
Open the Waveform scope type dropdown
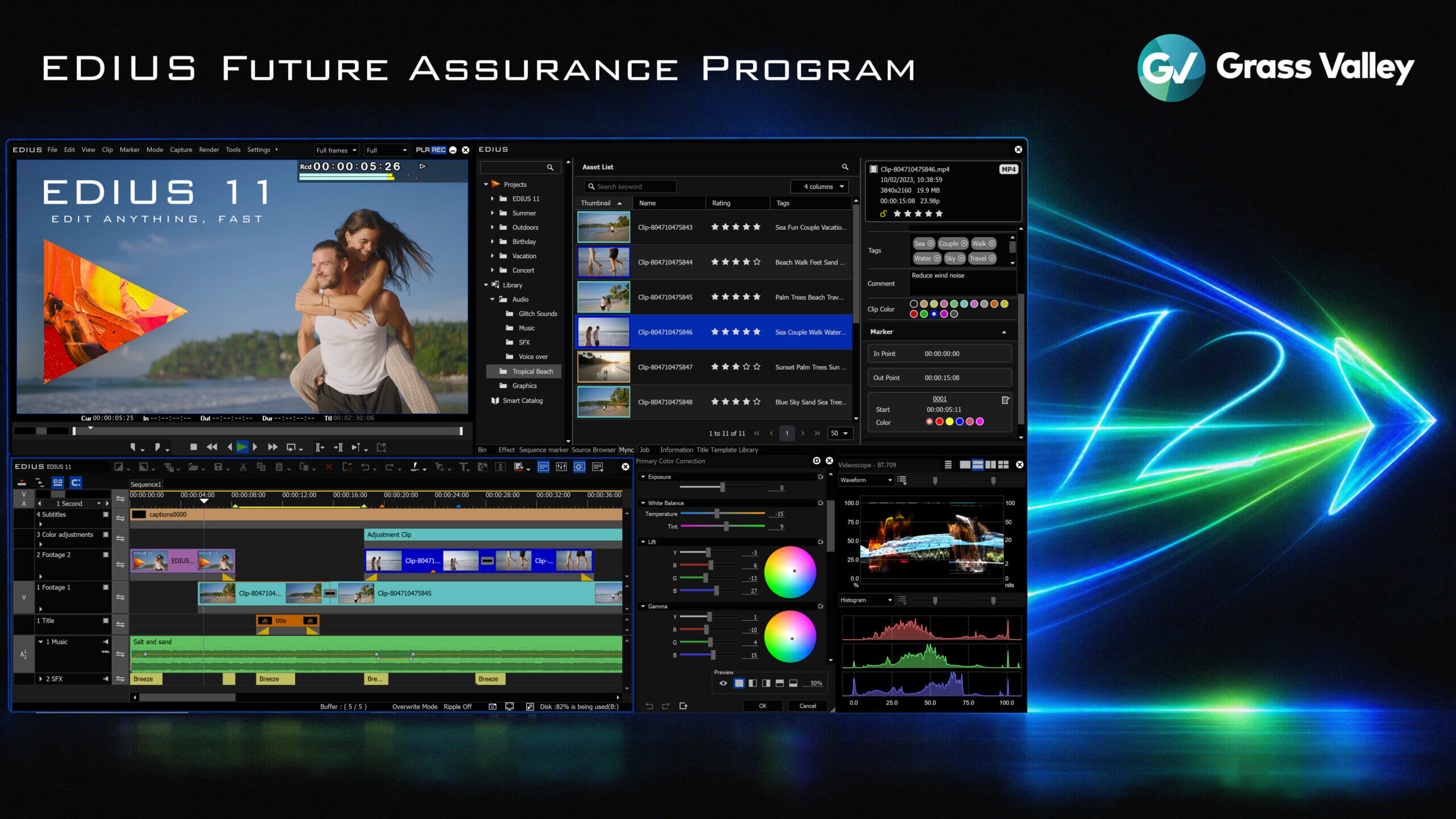click(x=866, y=480)
